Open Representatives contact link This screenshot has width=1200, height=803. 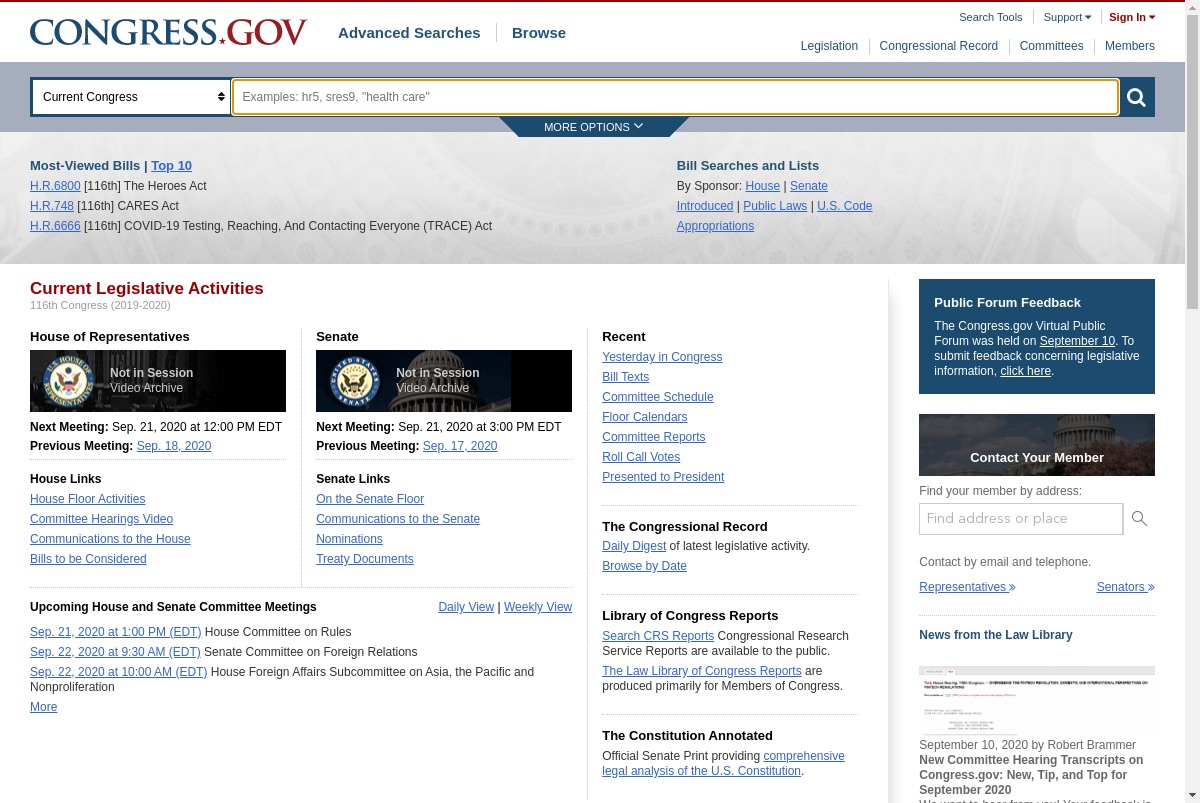[967, 587]
